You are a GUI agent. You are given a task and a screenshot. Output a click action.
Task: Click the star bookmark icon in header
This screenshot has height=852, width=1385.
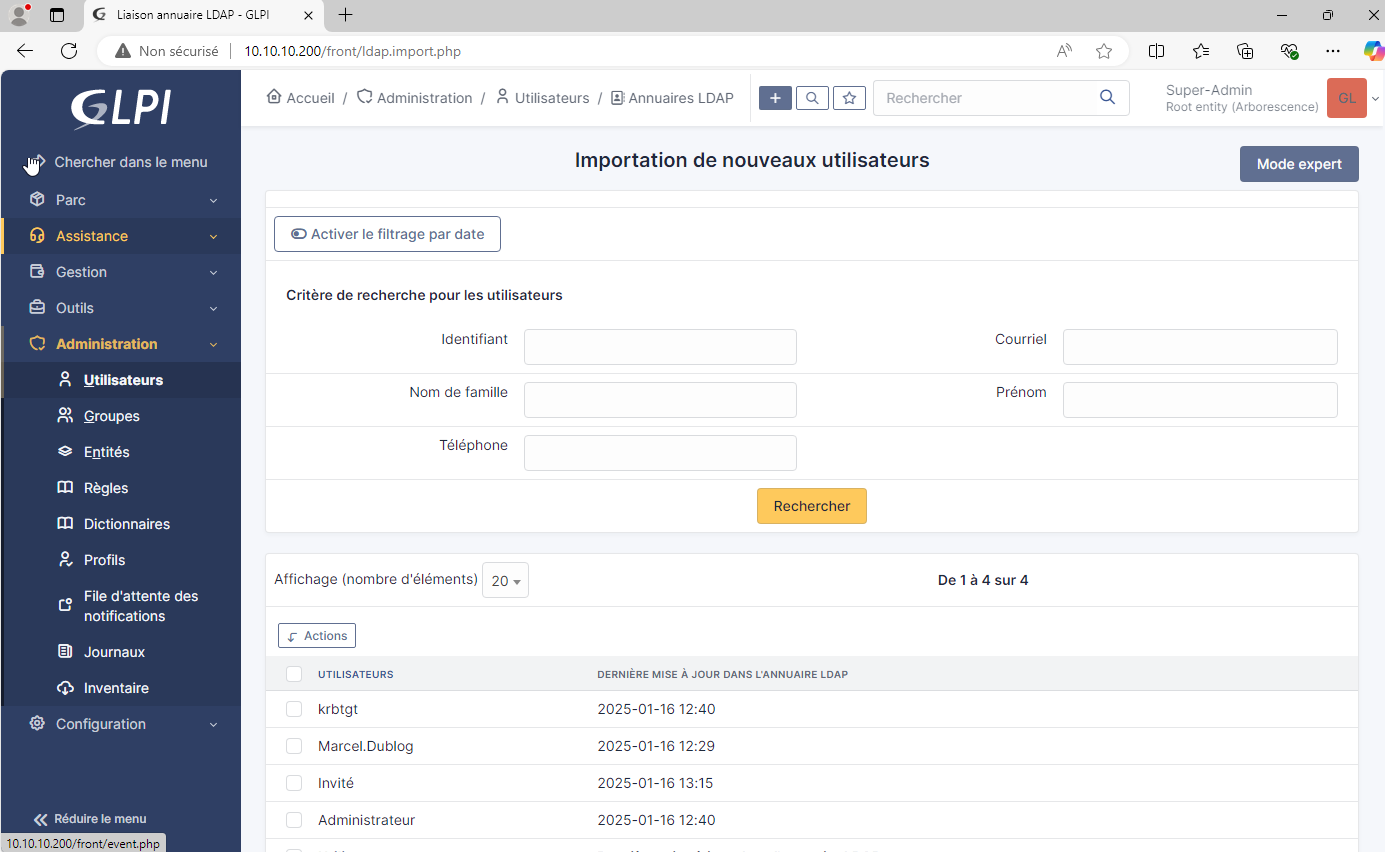[x=849, y=98]
